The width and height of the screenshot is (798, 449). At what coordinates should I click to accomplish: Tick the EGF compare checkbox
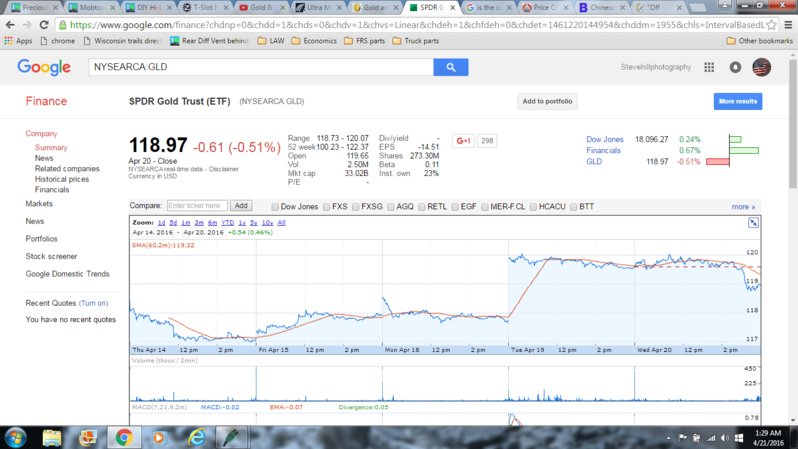[x=455, y=207]
